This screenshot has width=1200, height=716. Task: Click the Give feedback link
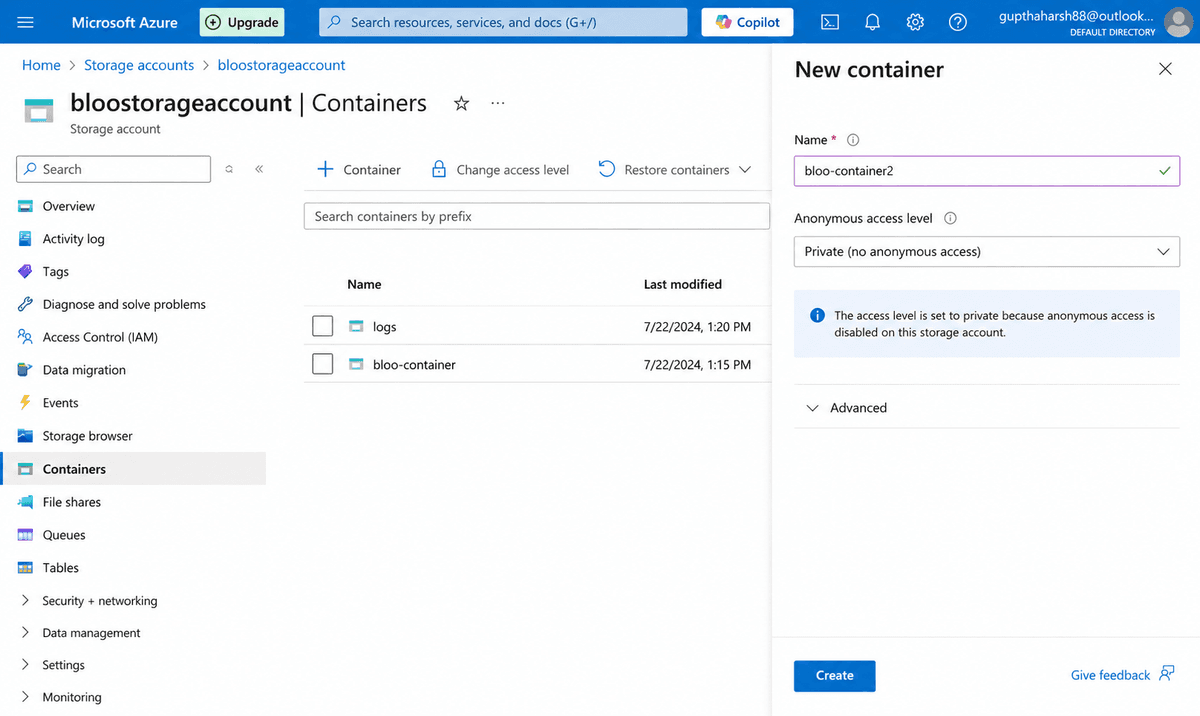tap(1110, 675)
